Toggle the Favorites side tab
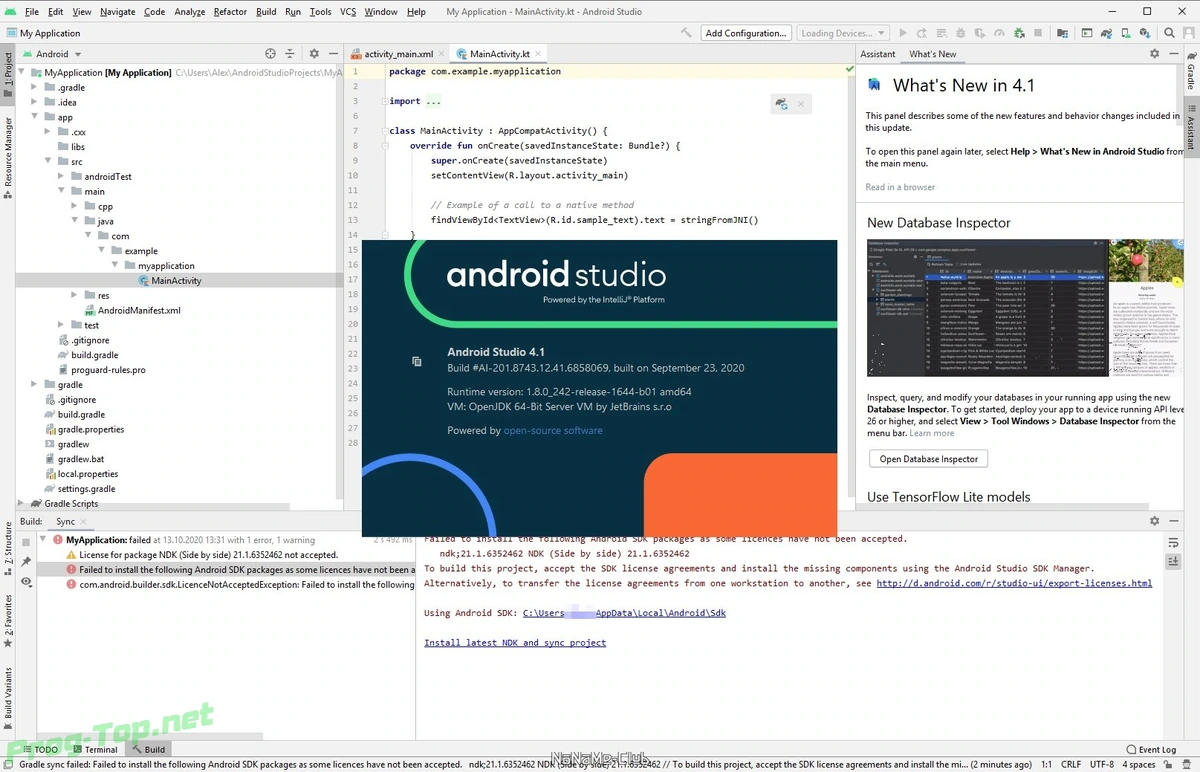1200x772 pixels. tap(8, 621)
